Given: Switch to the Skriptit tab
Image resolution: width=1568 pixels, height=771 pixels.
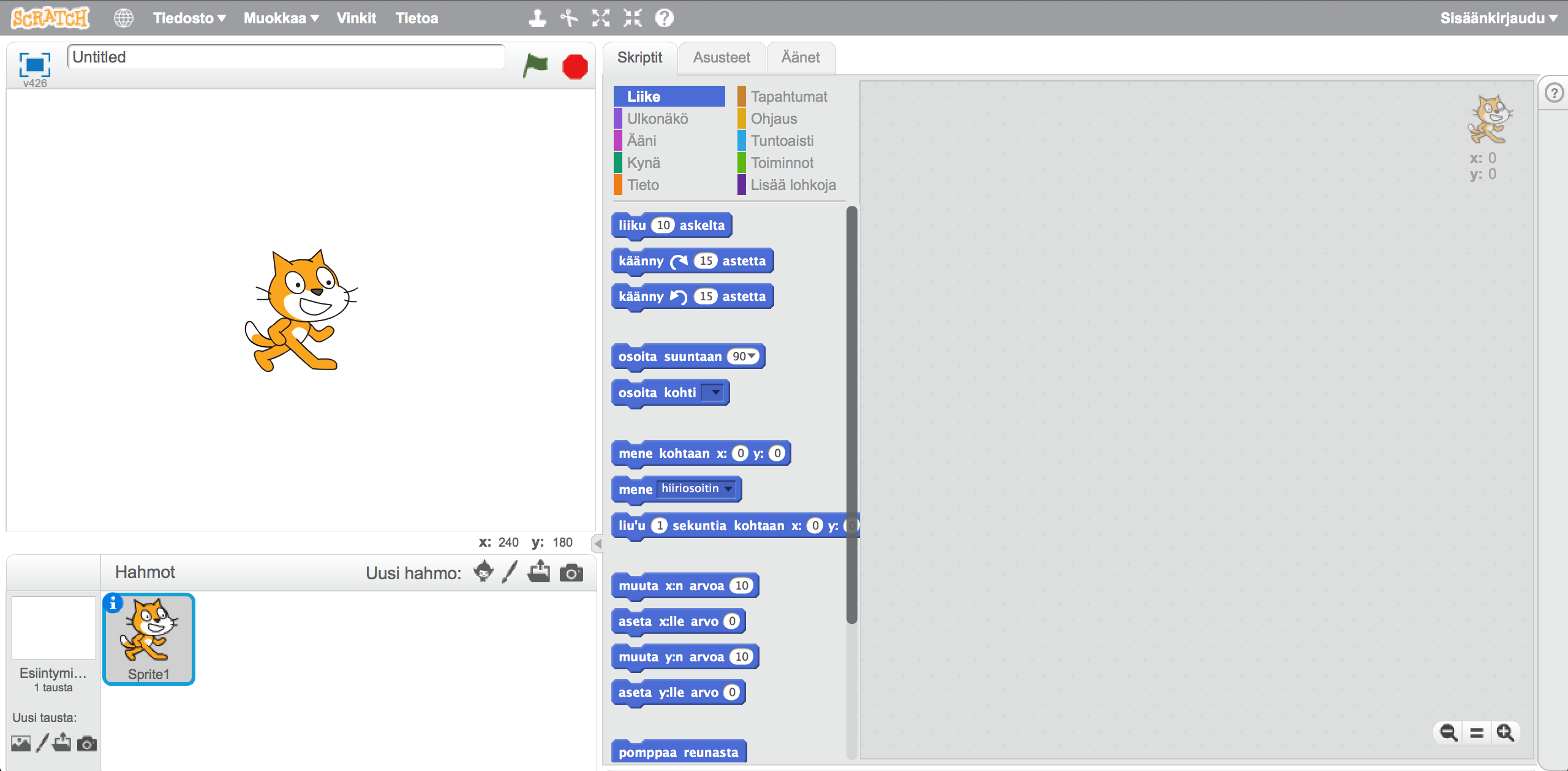Looking at the screenshot, I should [x=639, y=58].
